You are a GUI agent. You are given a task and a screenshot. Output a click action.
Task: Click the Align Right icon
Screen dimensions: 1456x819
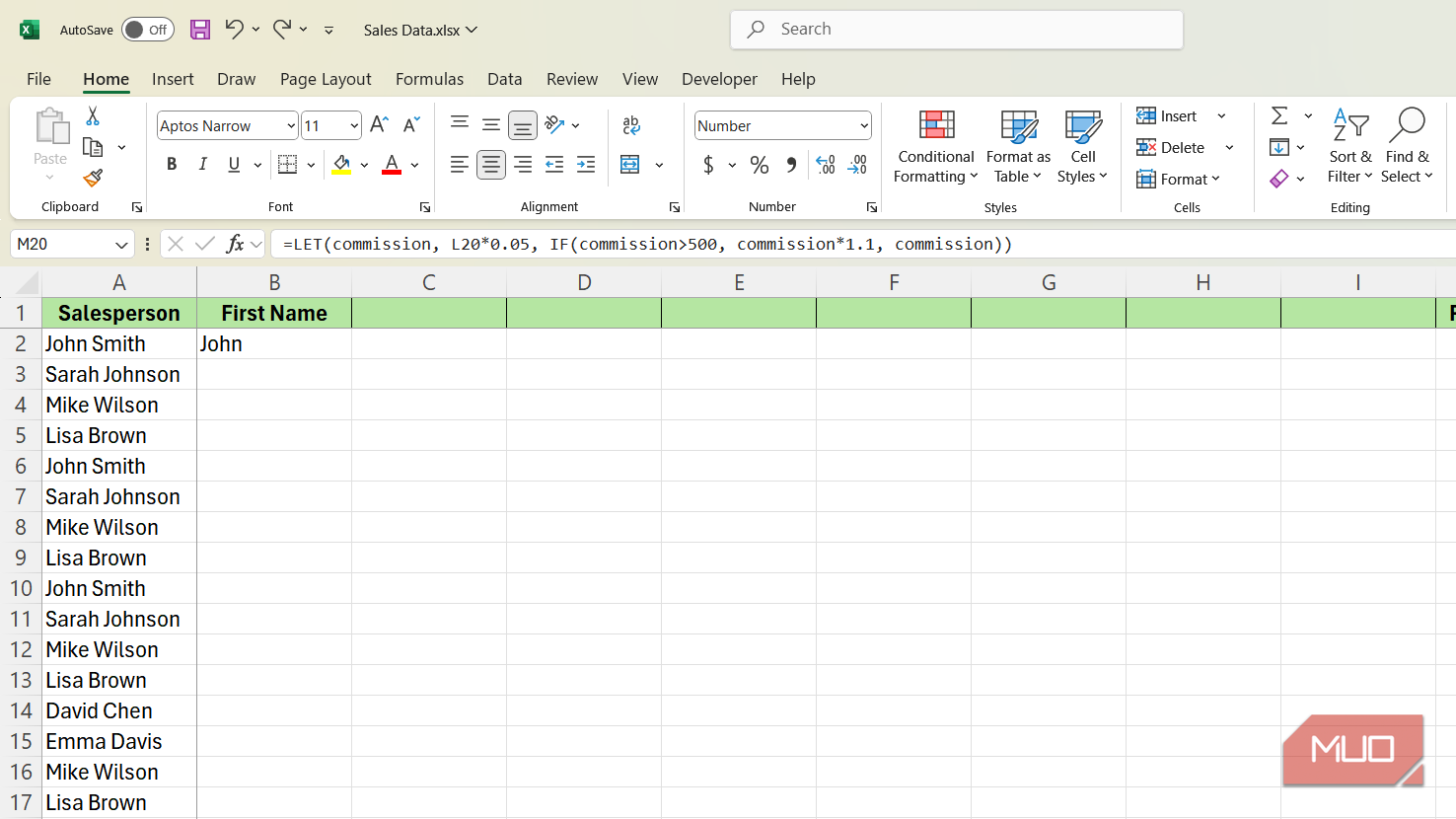click(523, 165)
